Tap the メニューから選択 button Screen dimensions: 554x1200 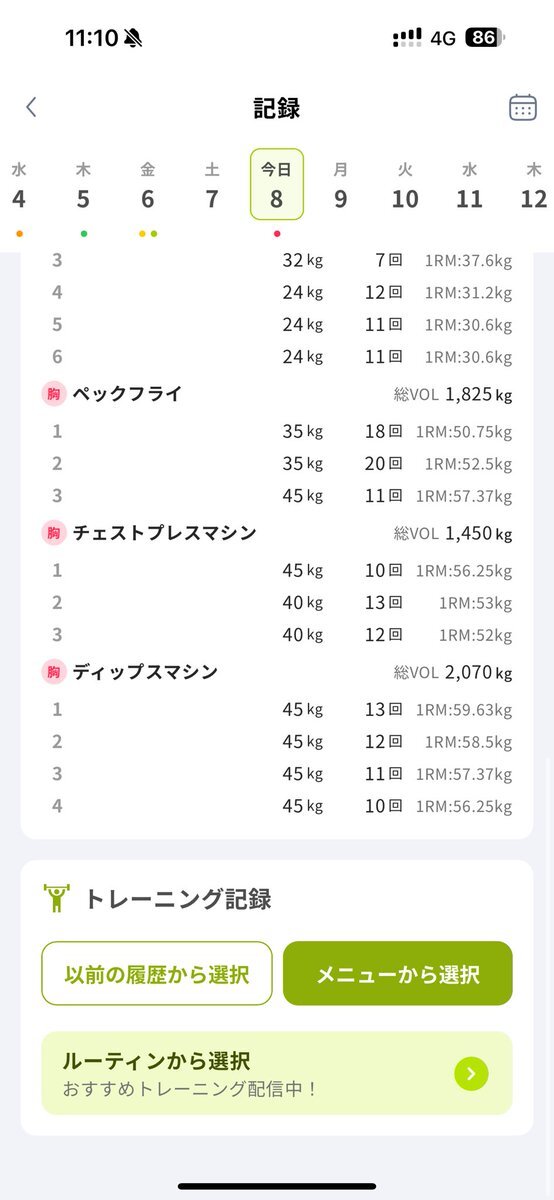click(x=398, y=973)
